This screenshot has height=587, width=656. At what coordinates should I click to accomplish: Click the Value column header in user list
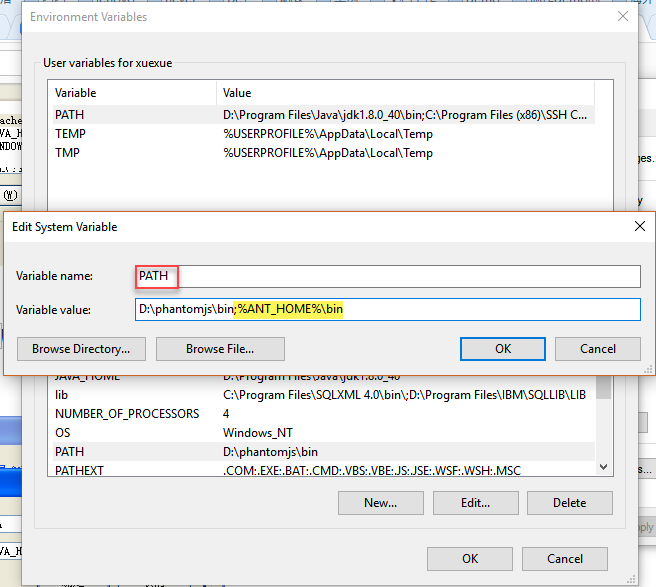coord(405,93)
